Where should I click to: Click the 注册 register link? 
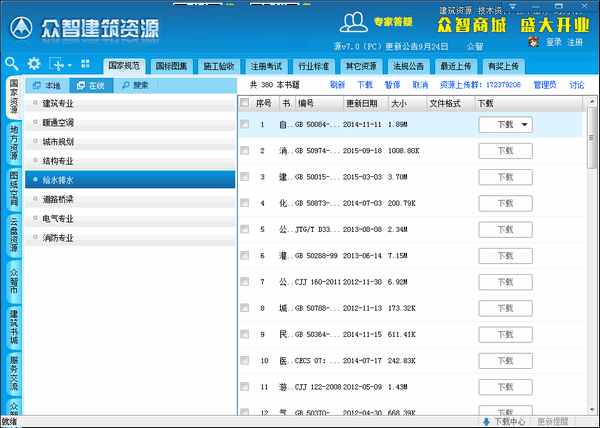pyautogui.click(x=575, y=42)
